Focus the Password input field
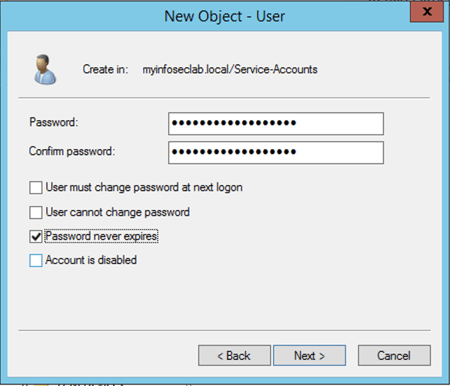 [x=276, y=124]
